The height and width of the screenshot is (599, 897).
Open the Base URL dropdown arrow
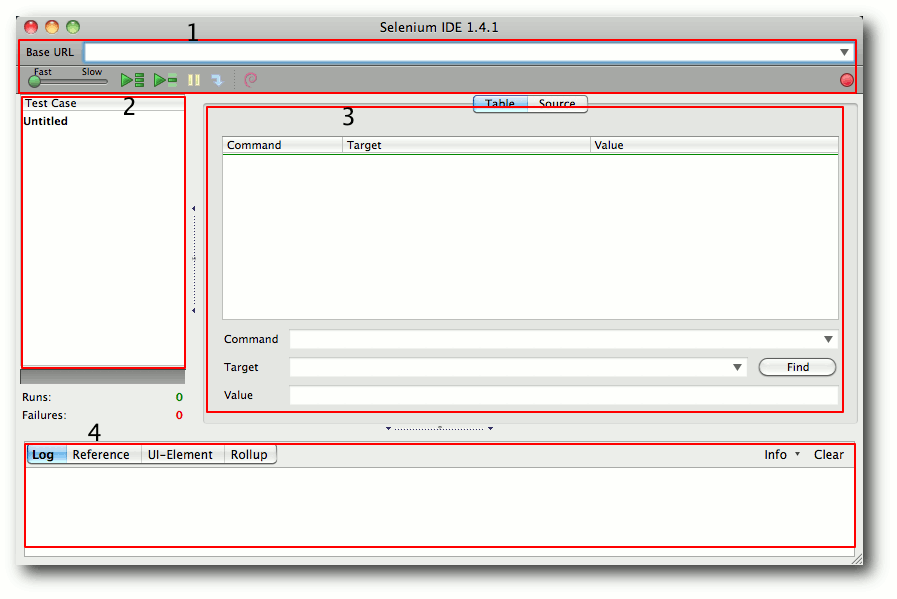coord(844,52)
